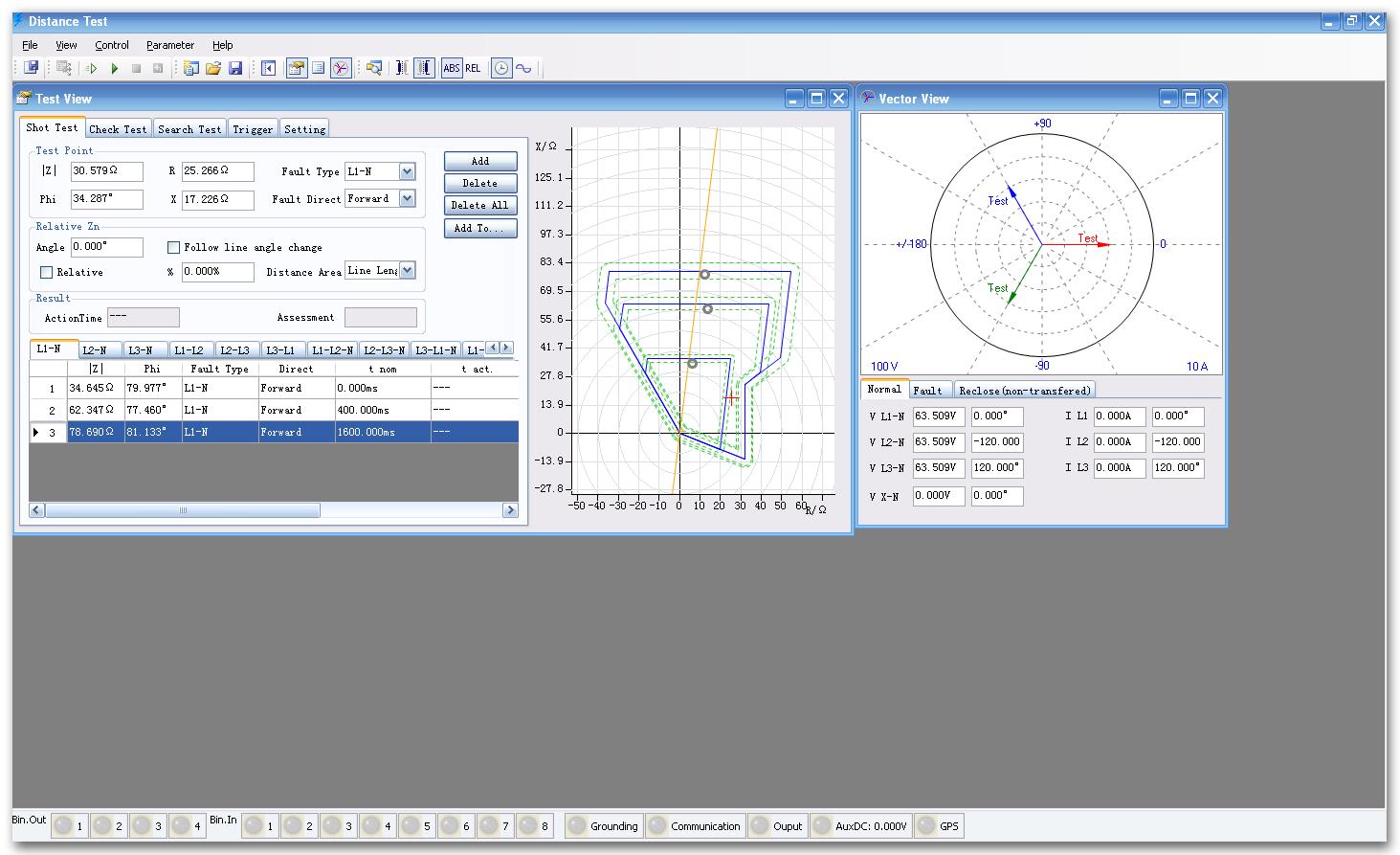Click the Add To... button

point(479,229)
